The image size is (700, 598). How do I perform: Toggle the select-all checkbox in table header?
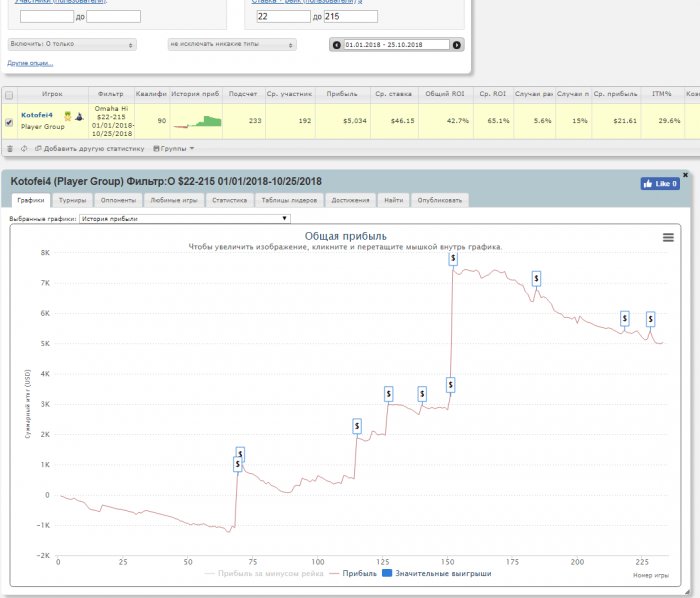tap(10, 94)
